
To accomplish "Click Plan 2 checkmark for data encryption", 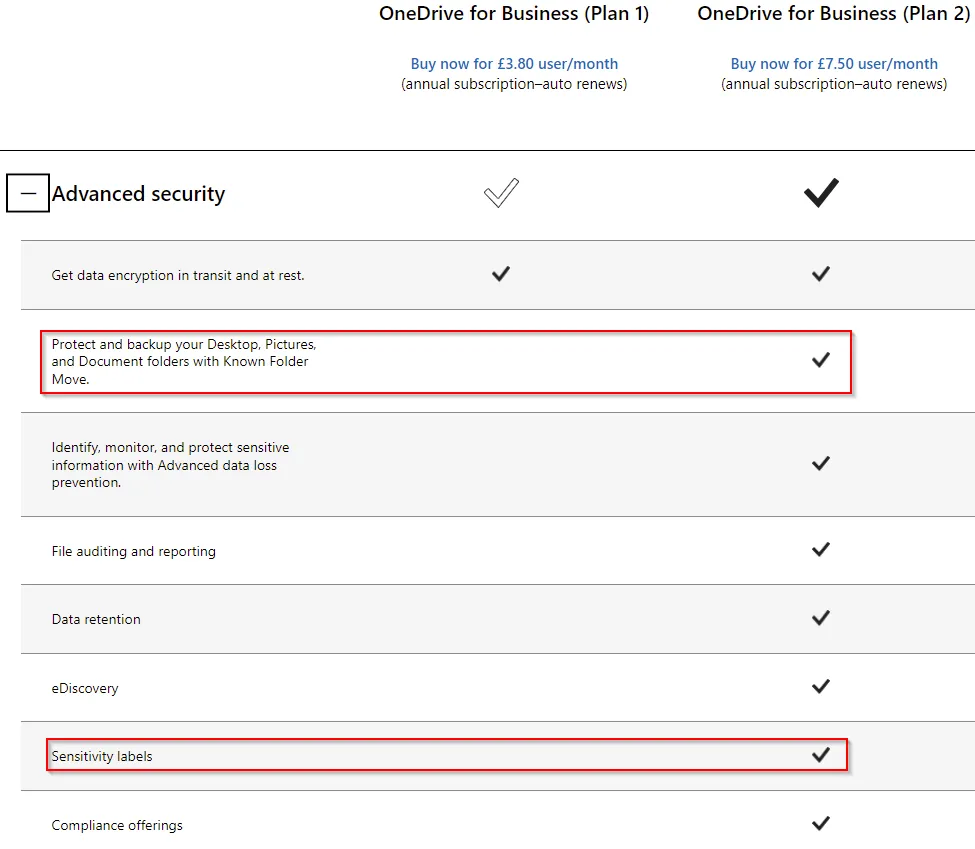I will point(821,274).
